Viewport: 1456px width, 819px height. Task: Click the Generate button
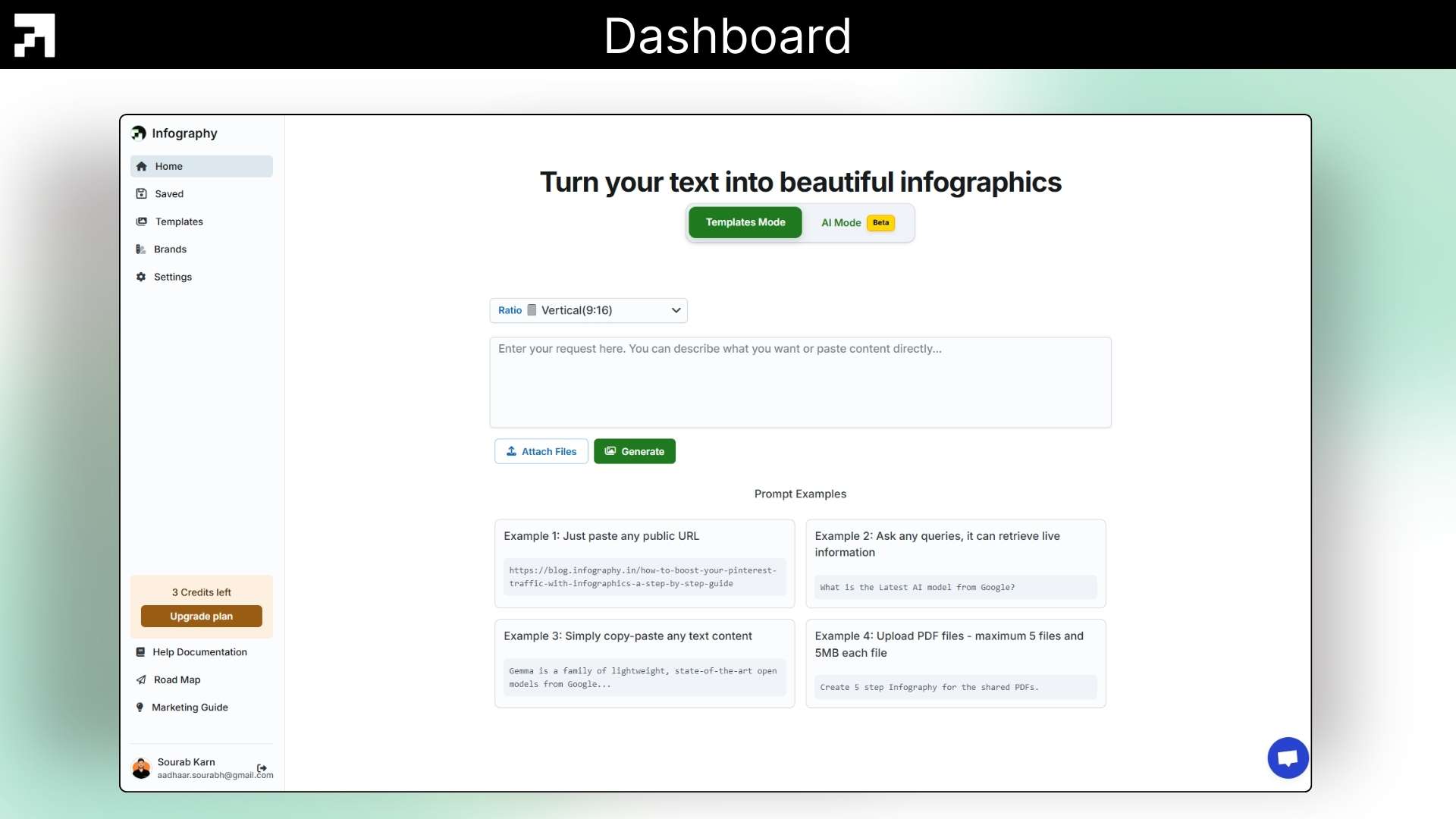click(634, 452)
